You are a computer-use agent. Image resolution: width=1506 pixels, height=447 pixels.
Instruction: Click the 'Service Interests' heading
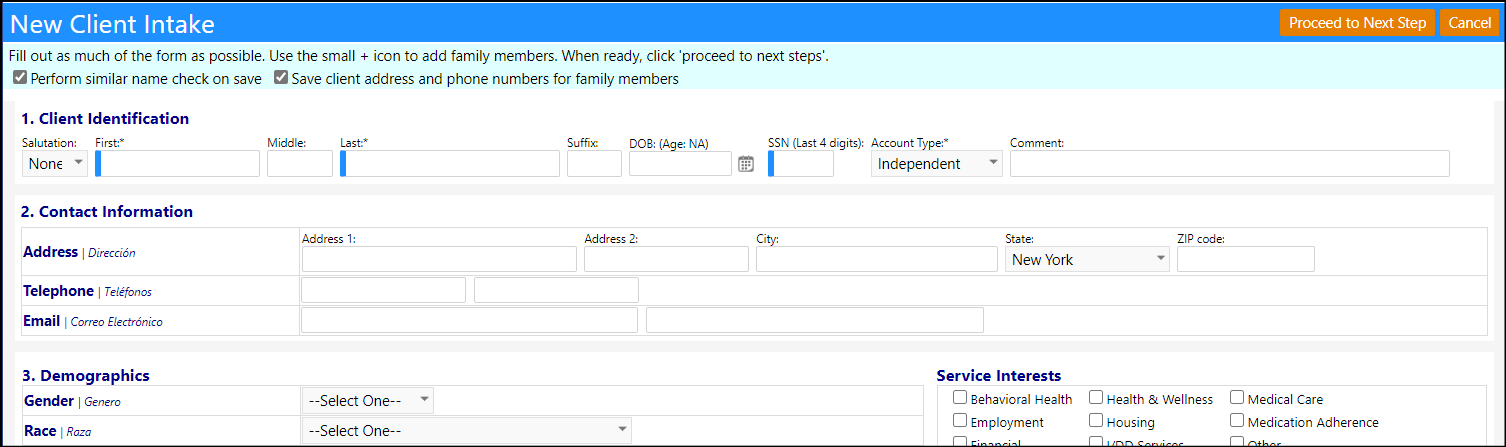click(x=998, y=375)
